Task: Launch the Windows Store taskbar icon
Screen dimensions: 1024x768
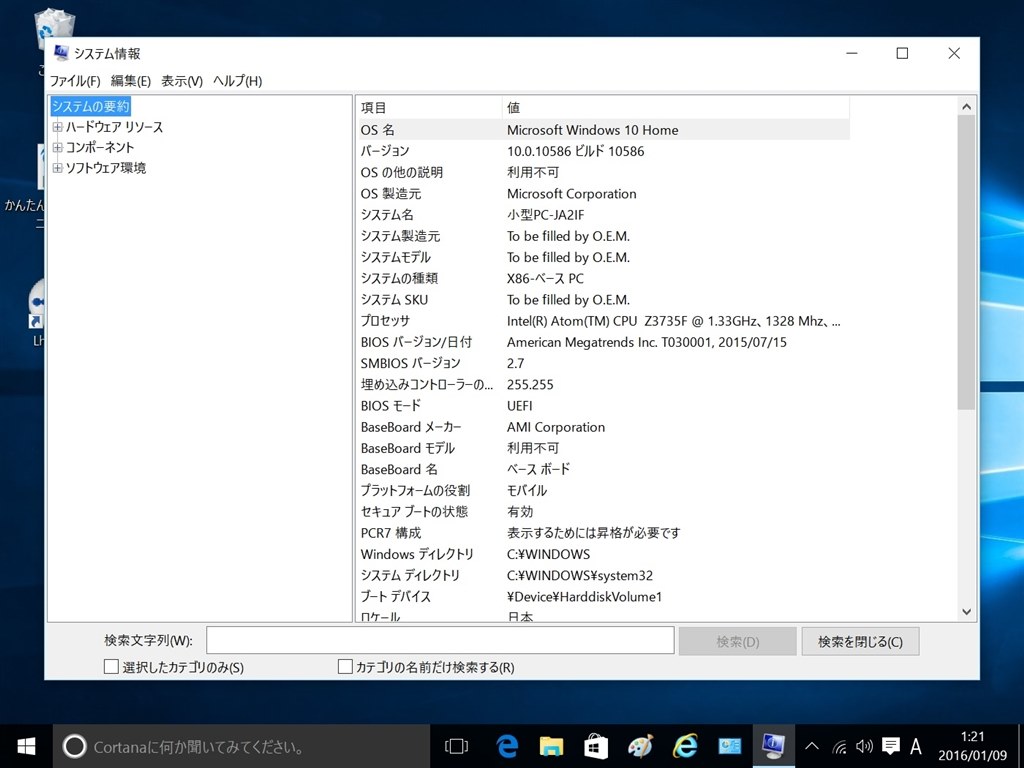Action: click(x=596, y=746)
